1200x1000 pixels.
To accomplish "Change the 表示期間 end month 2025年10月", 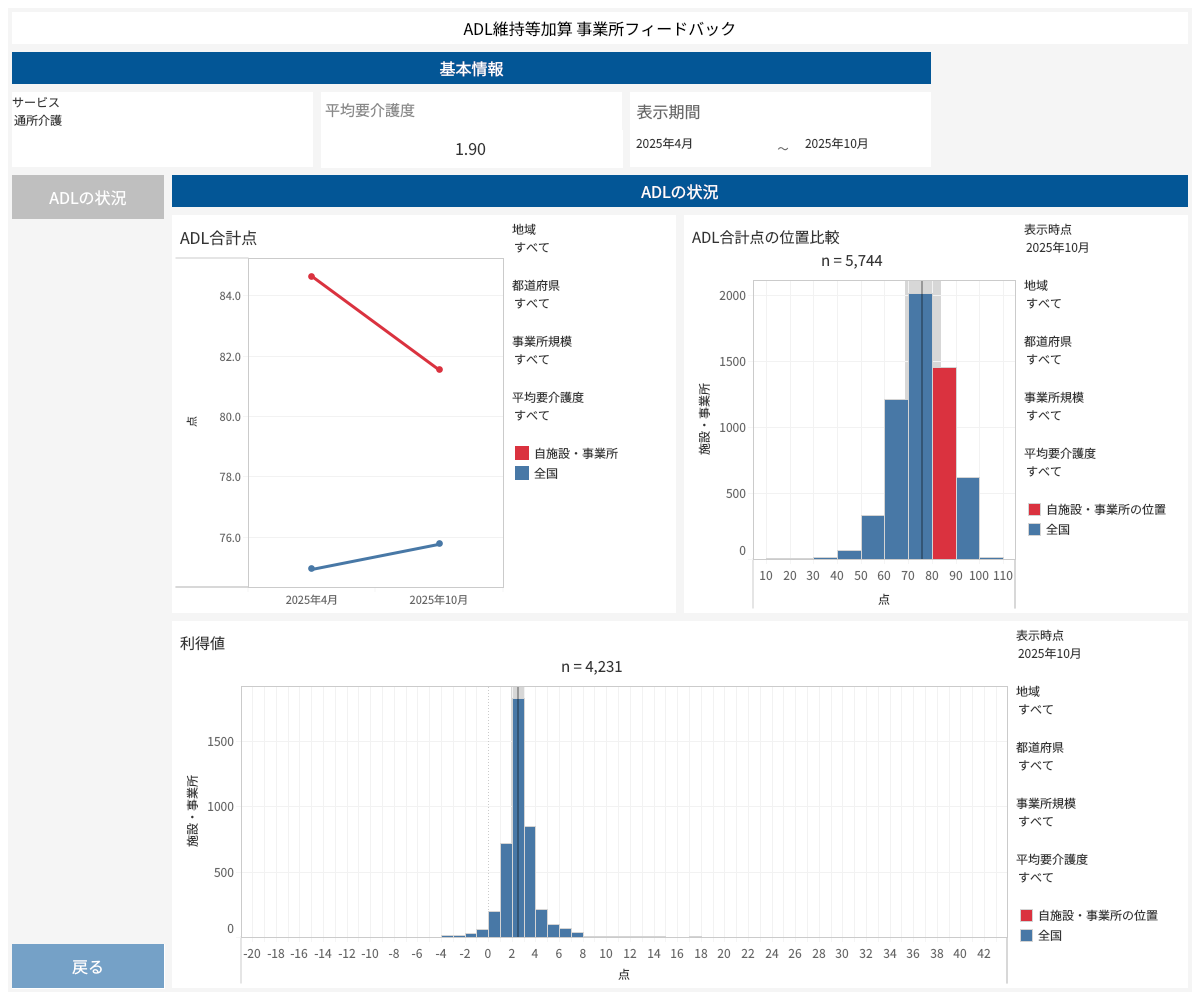I will [x=837, y=144].
